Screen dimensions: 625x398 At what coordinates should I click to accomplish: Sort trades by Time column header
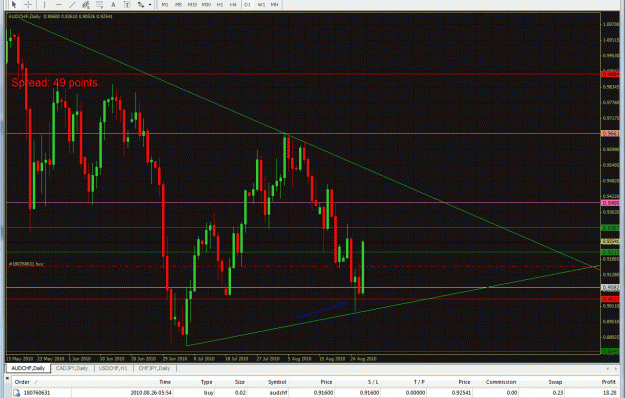click(165, 382)
